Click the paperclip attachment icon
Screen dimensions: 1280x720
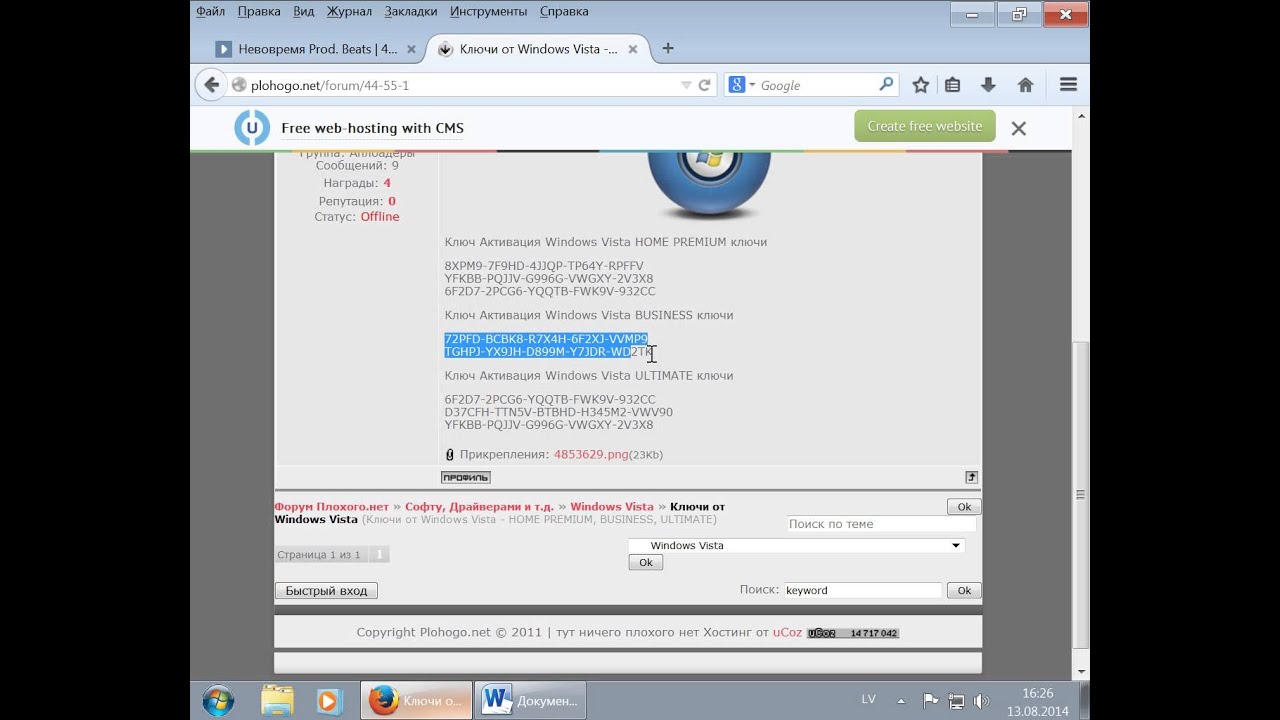click(450, 454)
